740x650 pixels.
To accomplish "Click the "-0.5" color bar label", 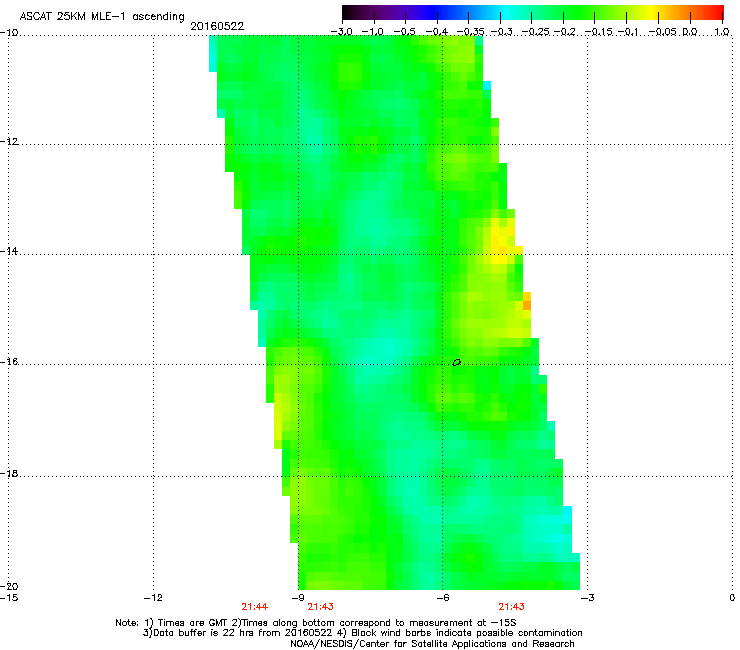I will pos(405,32).
